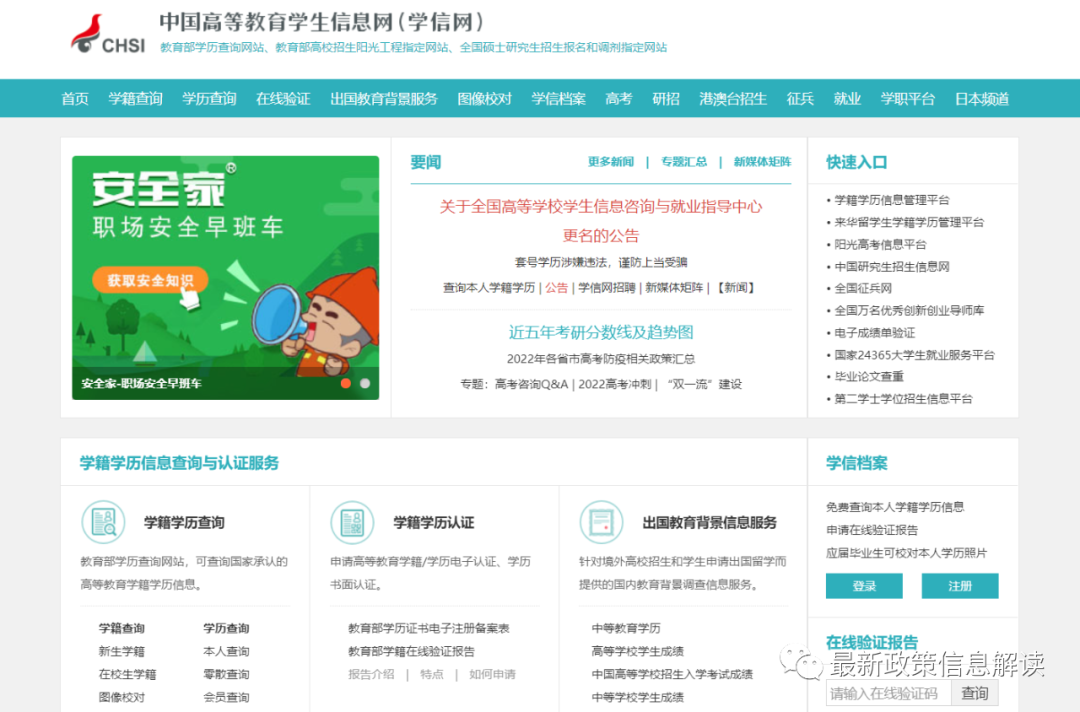Open the 毕业论文查重 quick link
Screen dimensions: 1080x712
click(x=866, y=377)
